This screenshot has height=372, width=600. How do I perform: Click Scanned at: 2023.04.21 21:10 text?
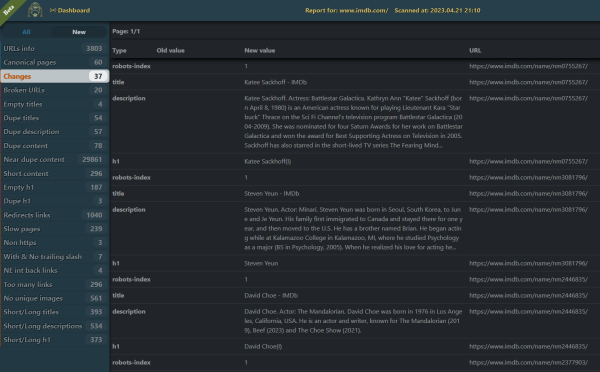click(x=437, y=10)
